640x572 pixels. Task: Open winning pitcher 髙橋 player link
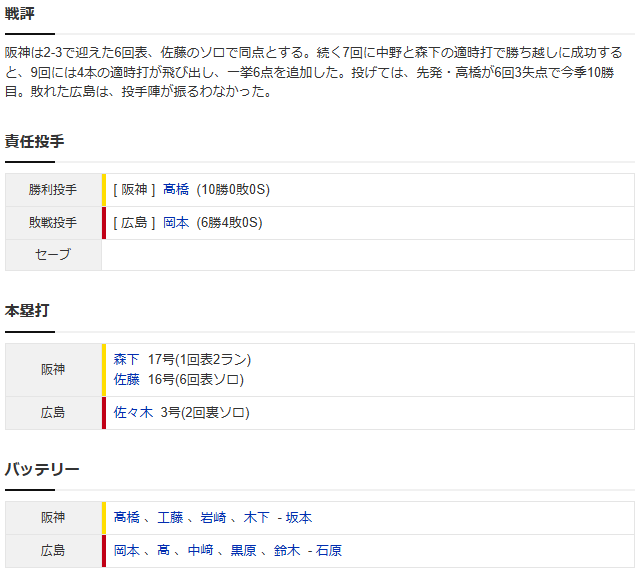(x=176, y=189)
